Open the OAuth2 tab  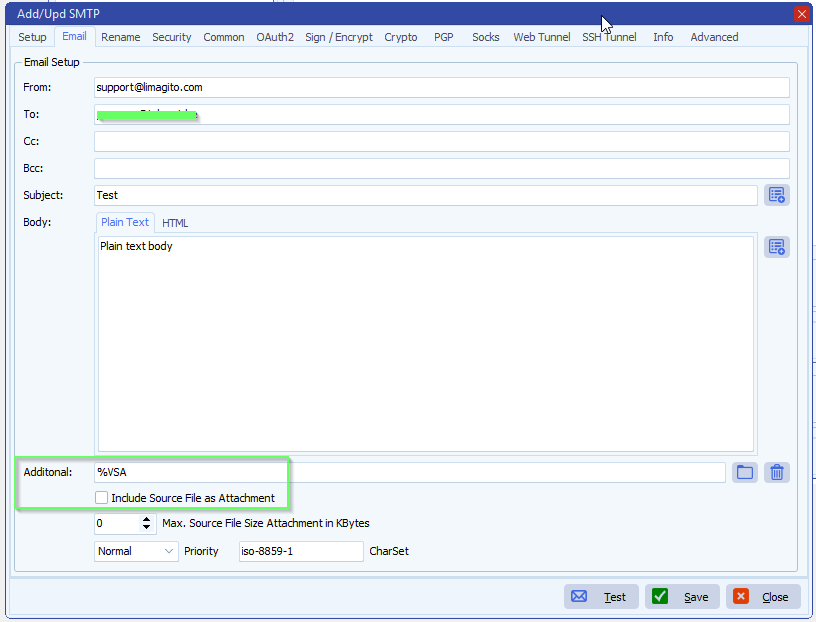275,37
